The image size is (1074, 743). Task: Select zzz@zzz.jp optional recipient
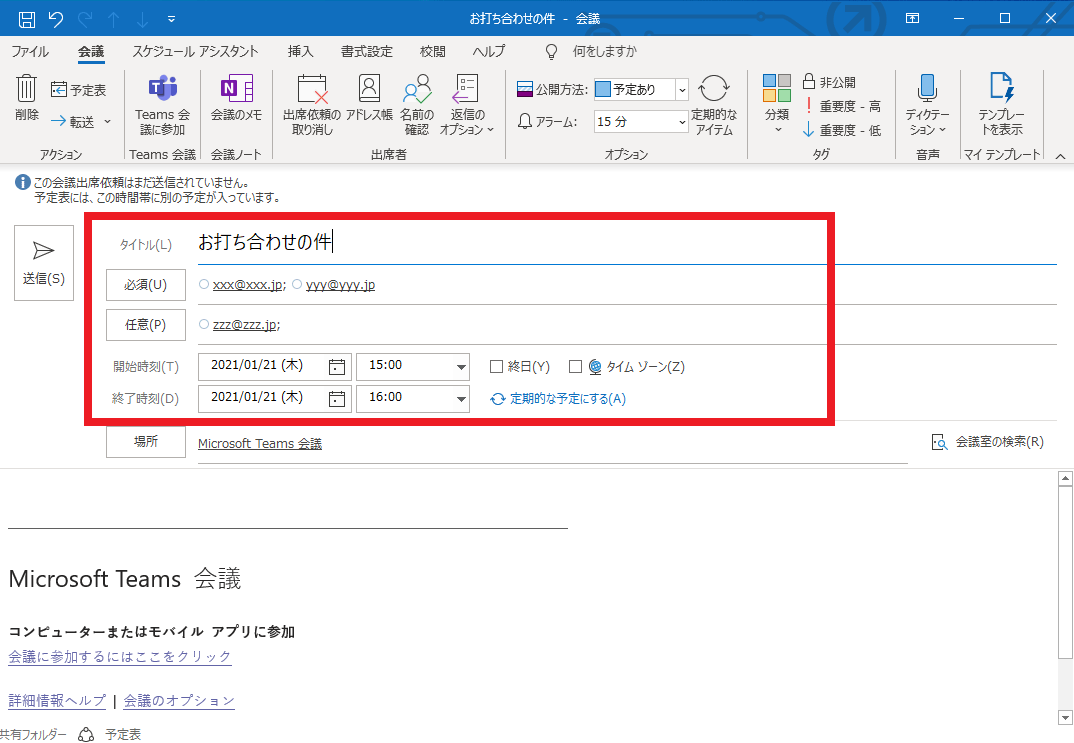[x=245, y=325]
